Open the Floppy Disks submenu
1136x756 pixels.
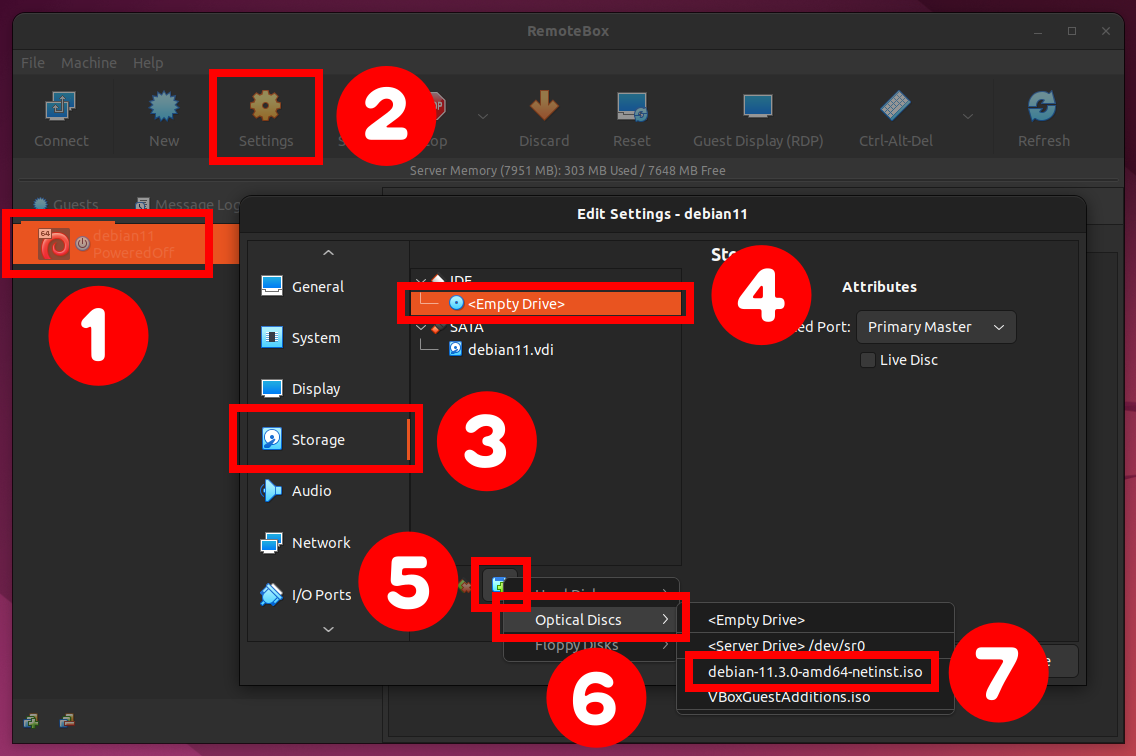[591, 645]
